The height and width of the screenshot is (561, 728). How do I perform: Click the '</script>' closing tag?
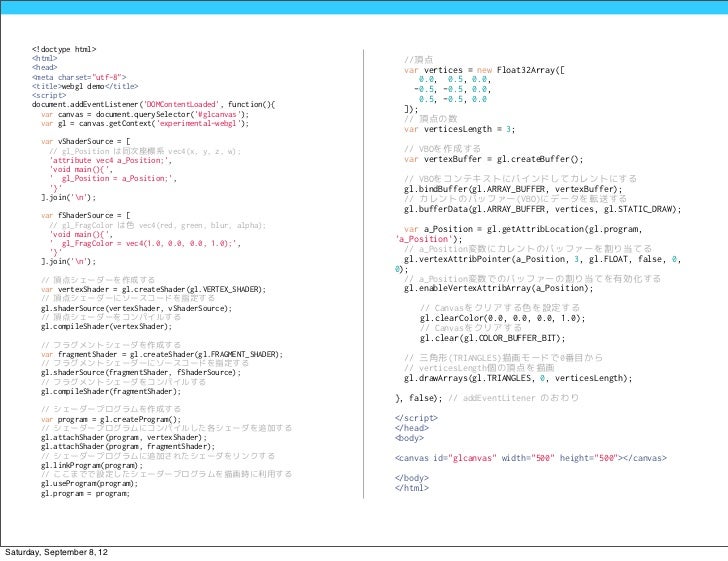[x=416, y=418]
